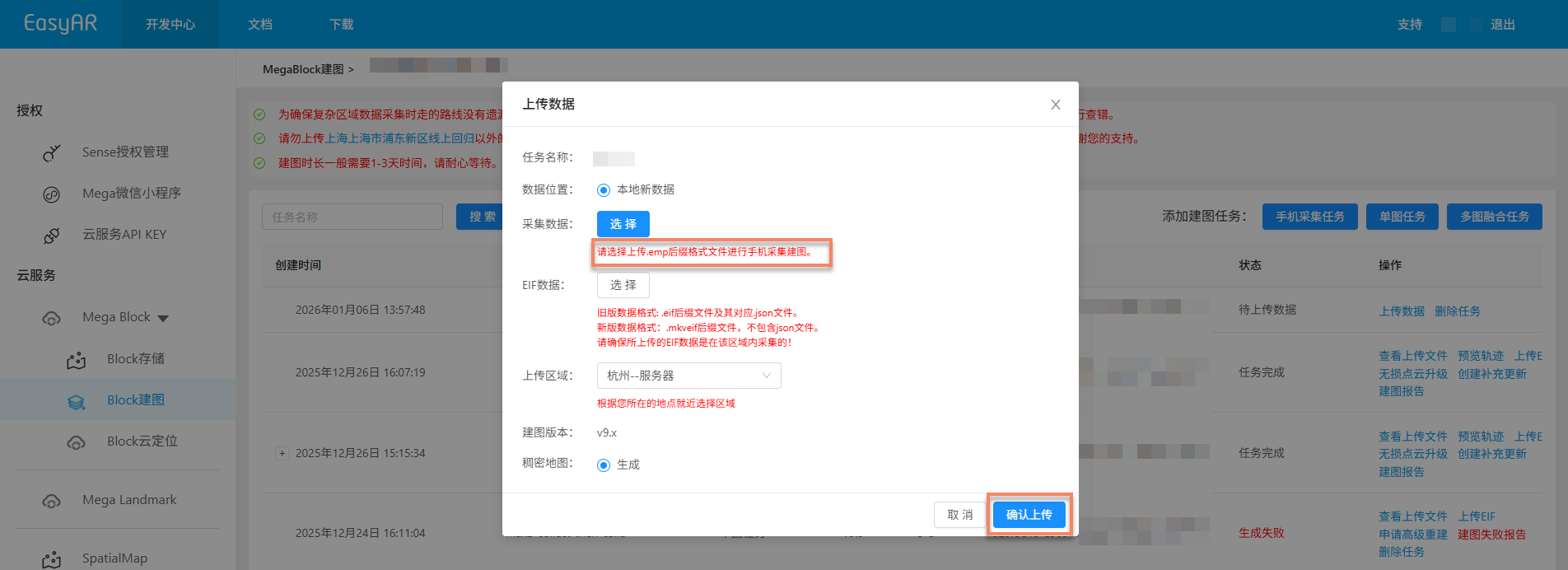This screenshot has height=570, width=1568.
Task: Click the 生成失败 status text
Action: click(1262, 533)
